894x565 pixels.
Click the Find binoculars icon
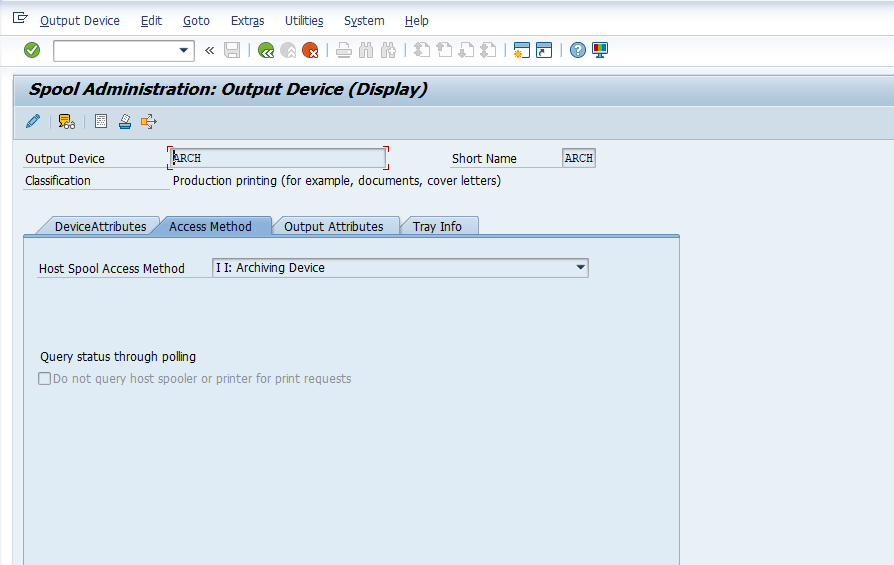[366, 50]
